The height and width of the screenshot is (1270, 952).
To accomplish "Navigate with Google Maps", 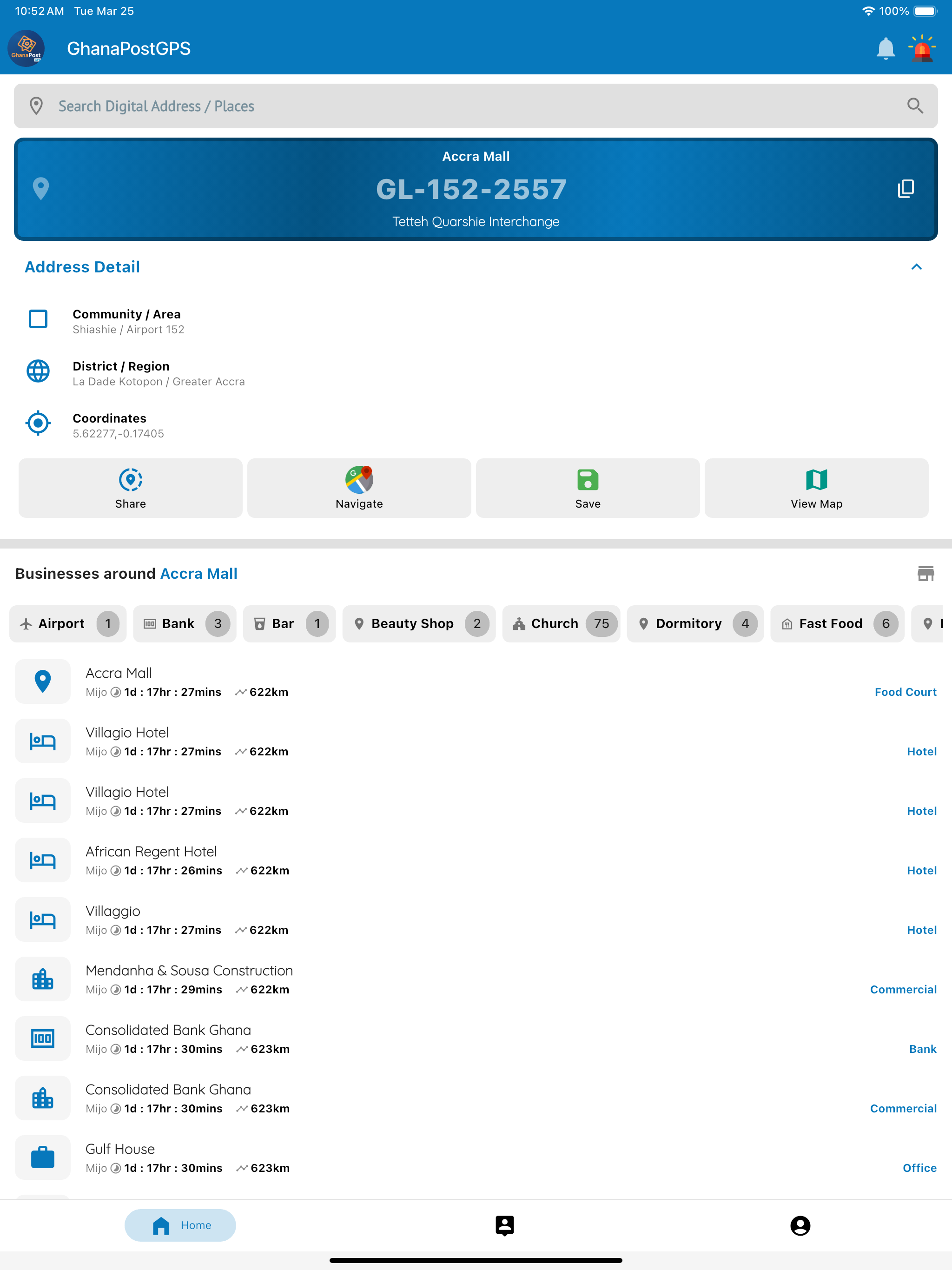I will coord(359,488).
